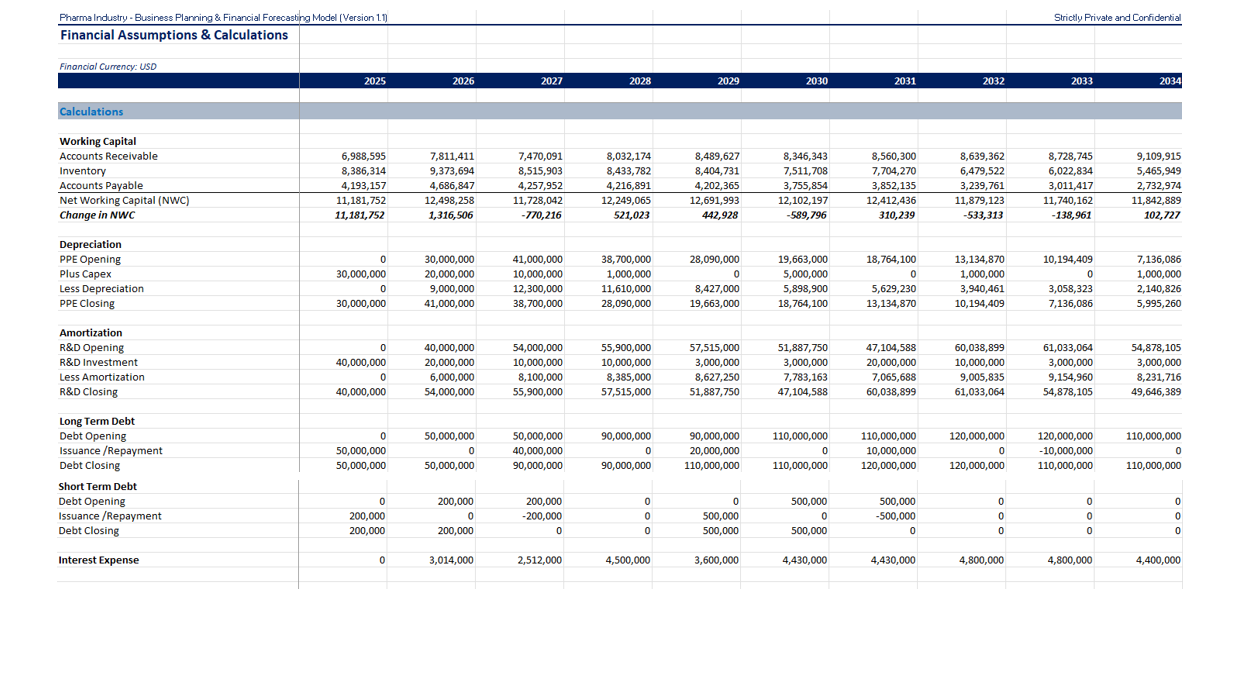Click Long Term Debt 2033 repayment -10,000,000
This screenshot has height=693, width=1236.
[1065, 451]
